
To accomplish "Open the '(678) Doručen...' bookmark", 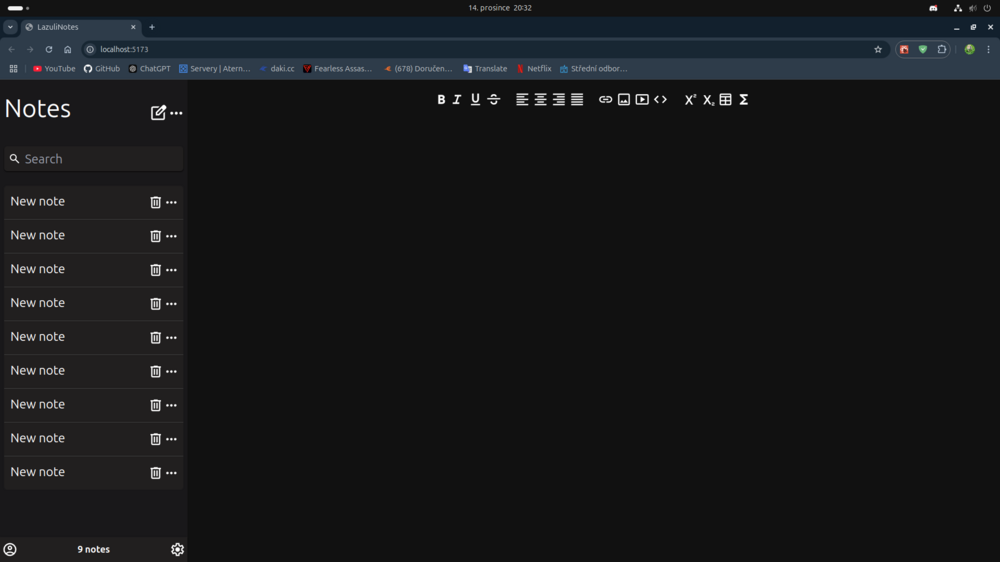I will click(418, 68).
